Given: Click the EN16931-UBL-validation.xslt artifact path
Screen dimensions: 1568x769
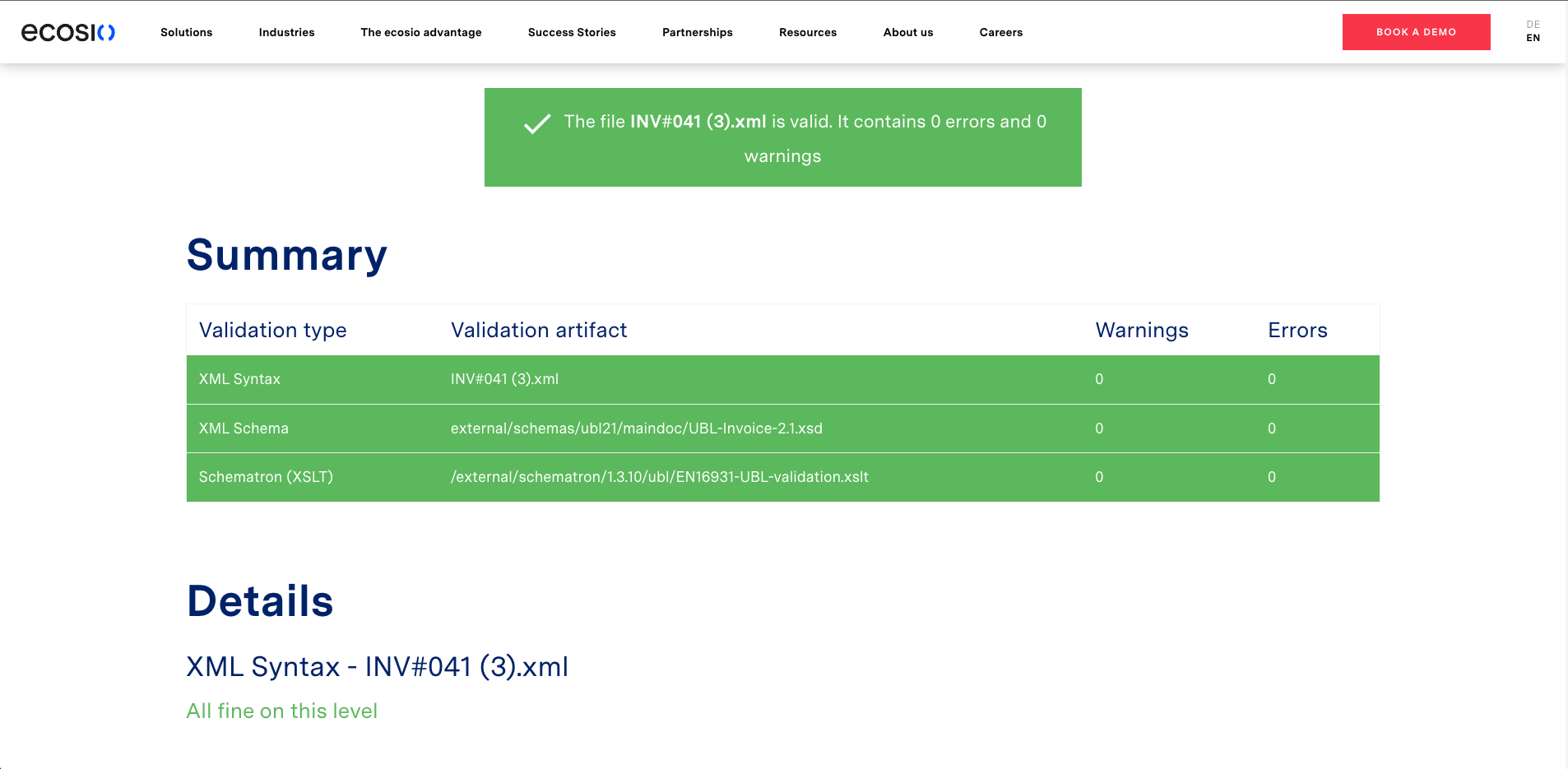Looking at the screenshot, I should 659,477.
